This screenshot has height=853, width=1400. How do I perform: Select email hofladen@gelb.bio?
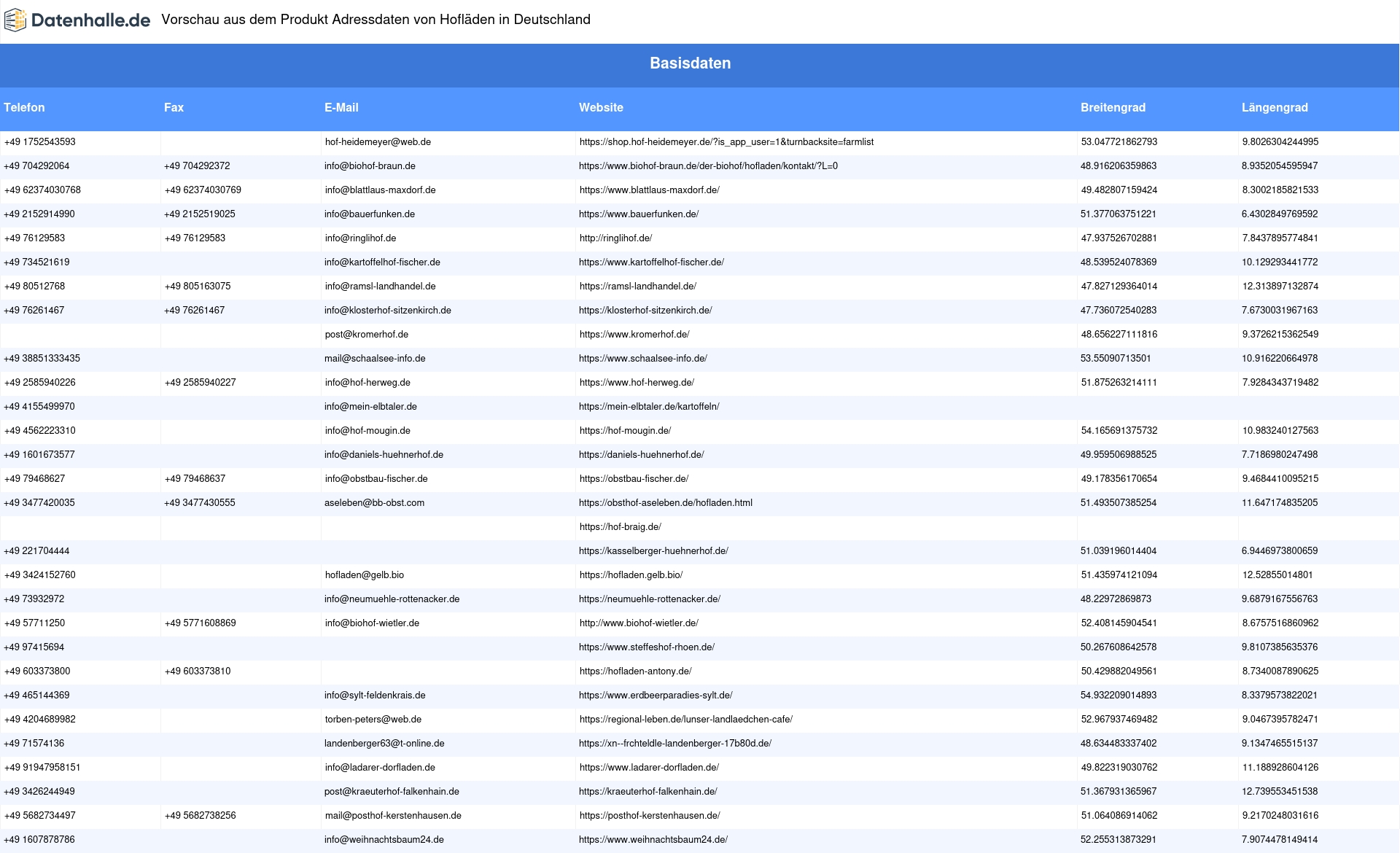pos(365,575)
